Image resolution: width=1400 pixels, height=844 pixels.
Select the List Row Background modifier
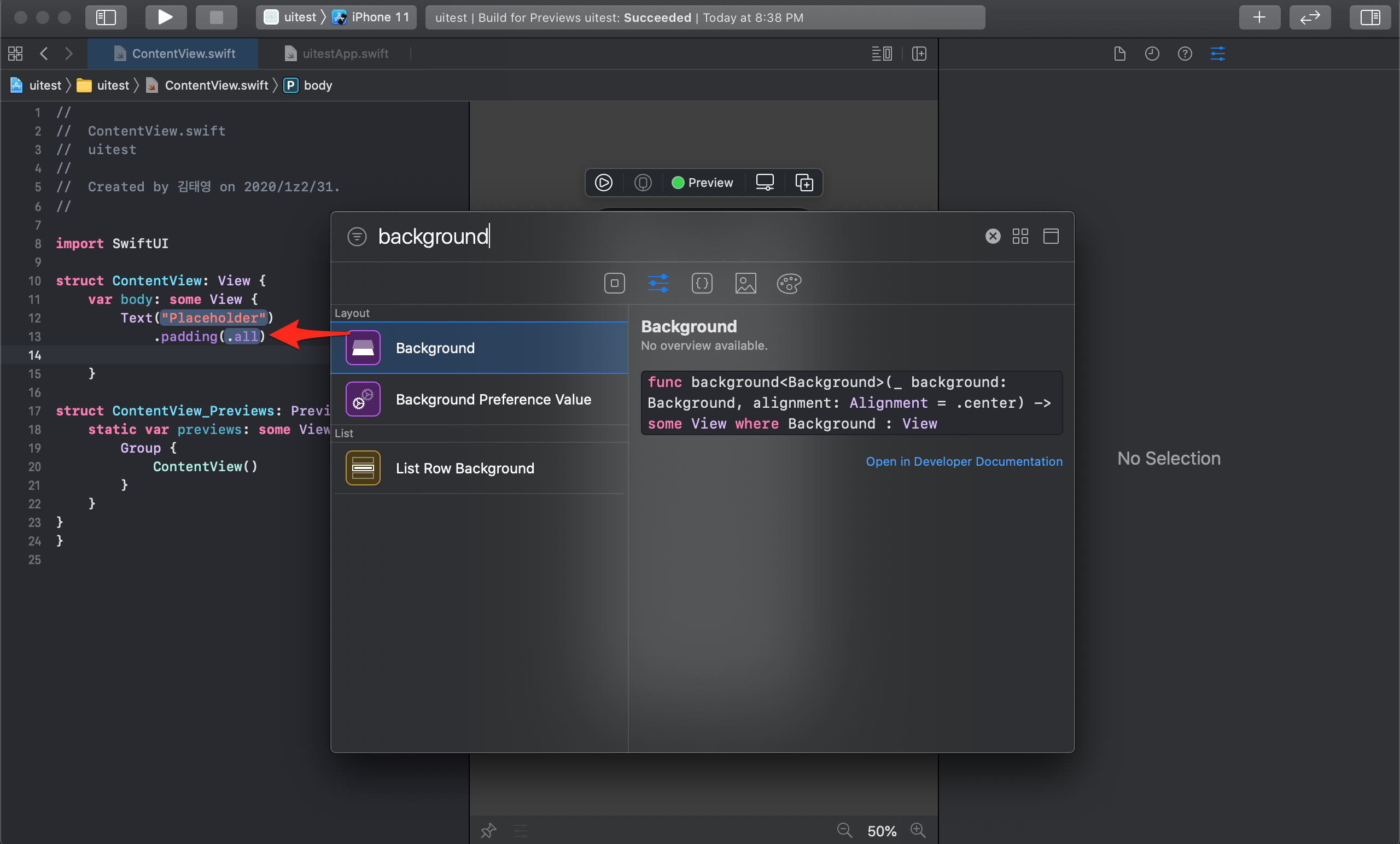tap(464, 468)
